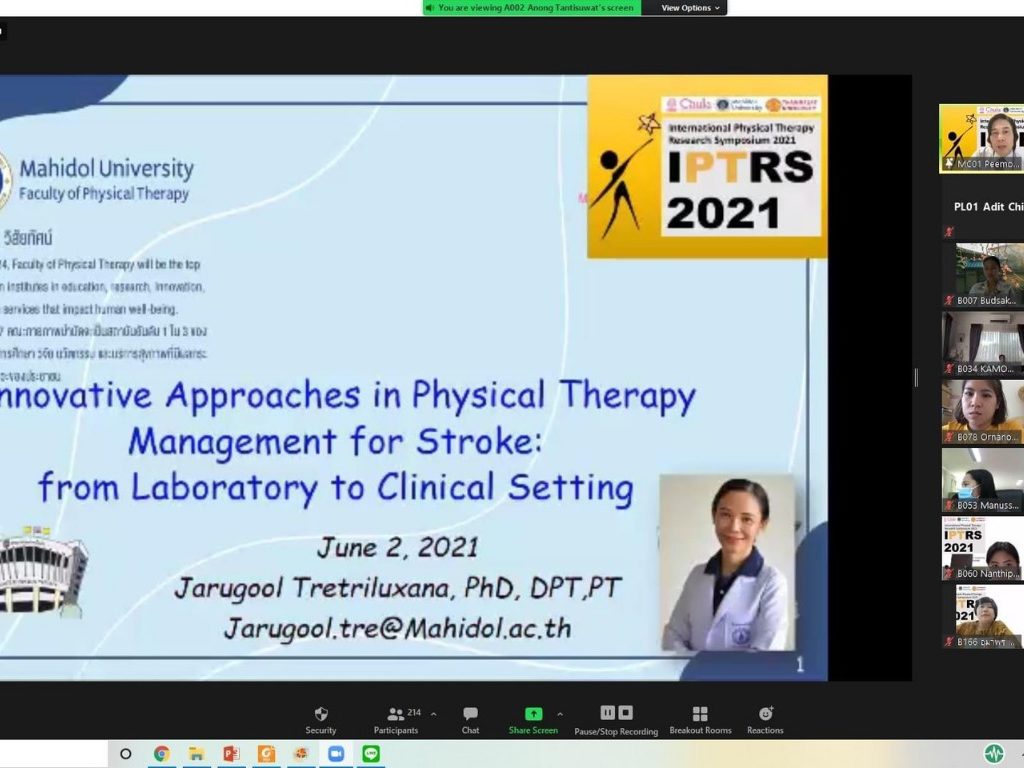The width and height of the screenshot is (1024, 768).
Task: Click the muted mic icon on B034 tile
Action: [949, 369]
